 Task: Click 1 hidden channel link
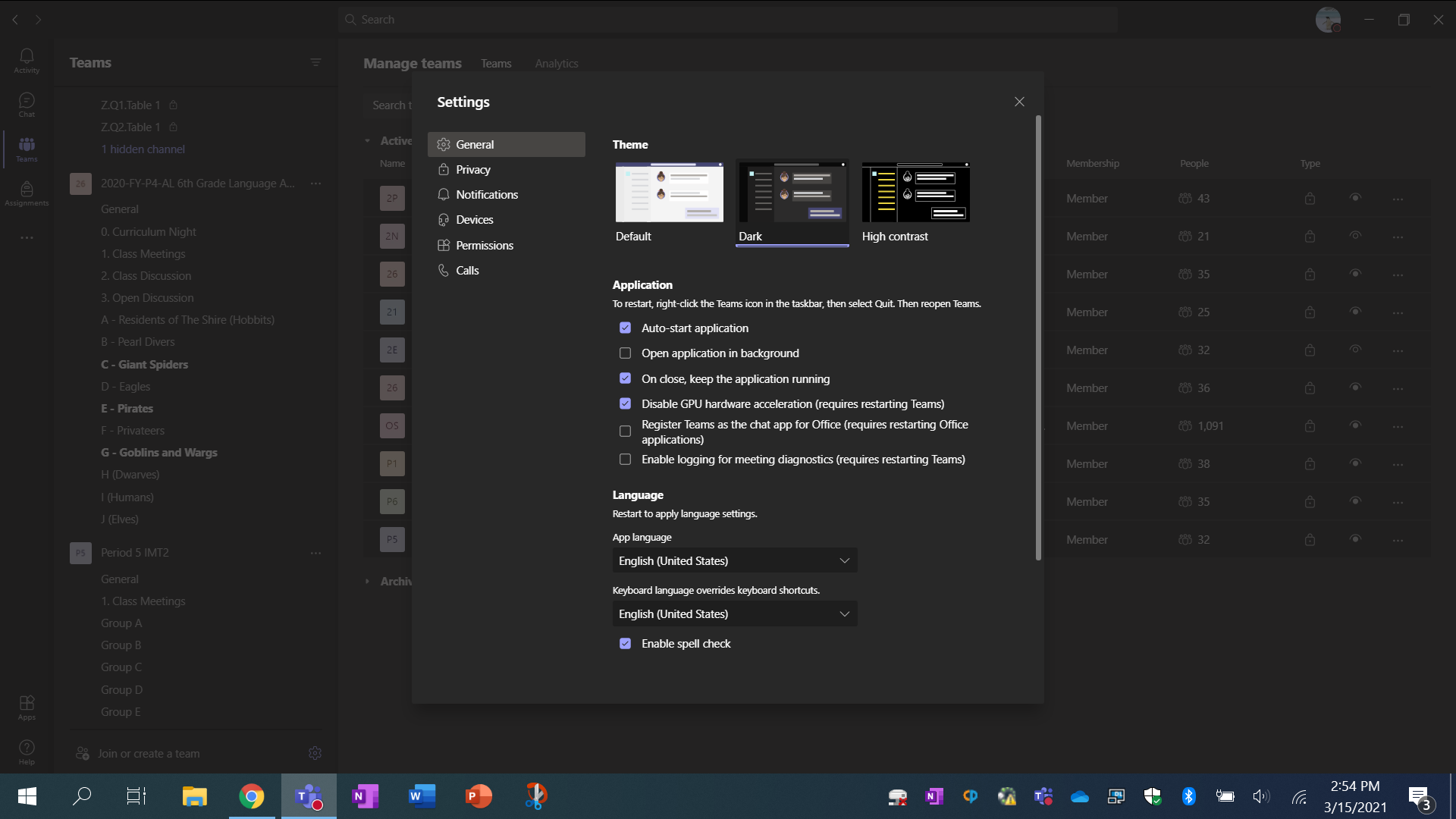(143, 149)
